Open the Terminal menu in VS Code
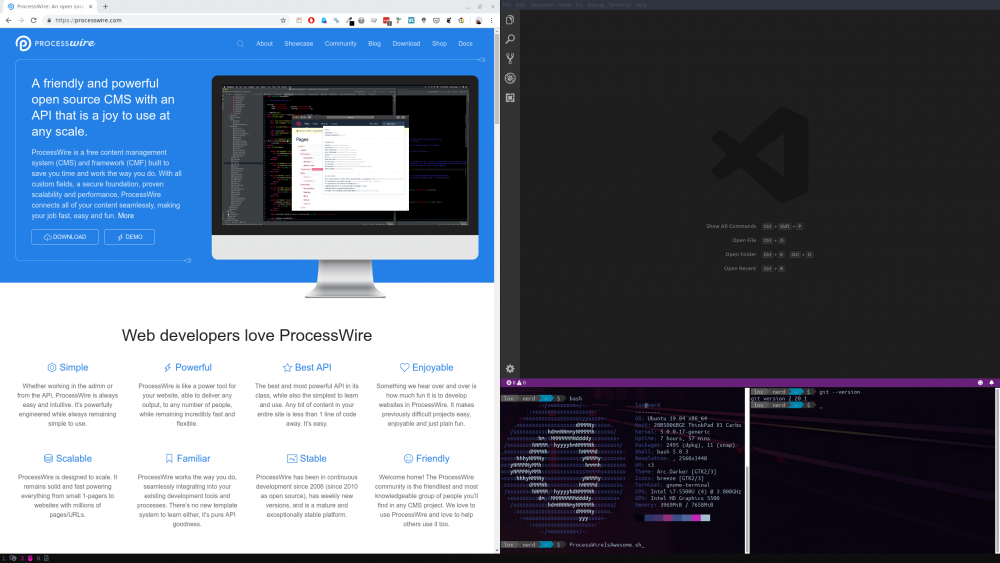The image size is (1000, 563). point(620,5)
